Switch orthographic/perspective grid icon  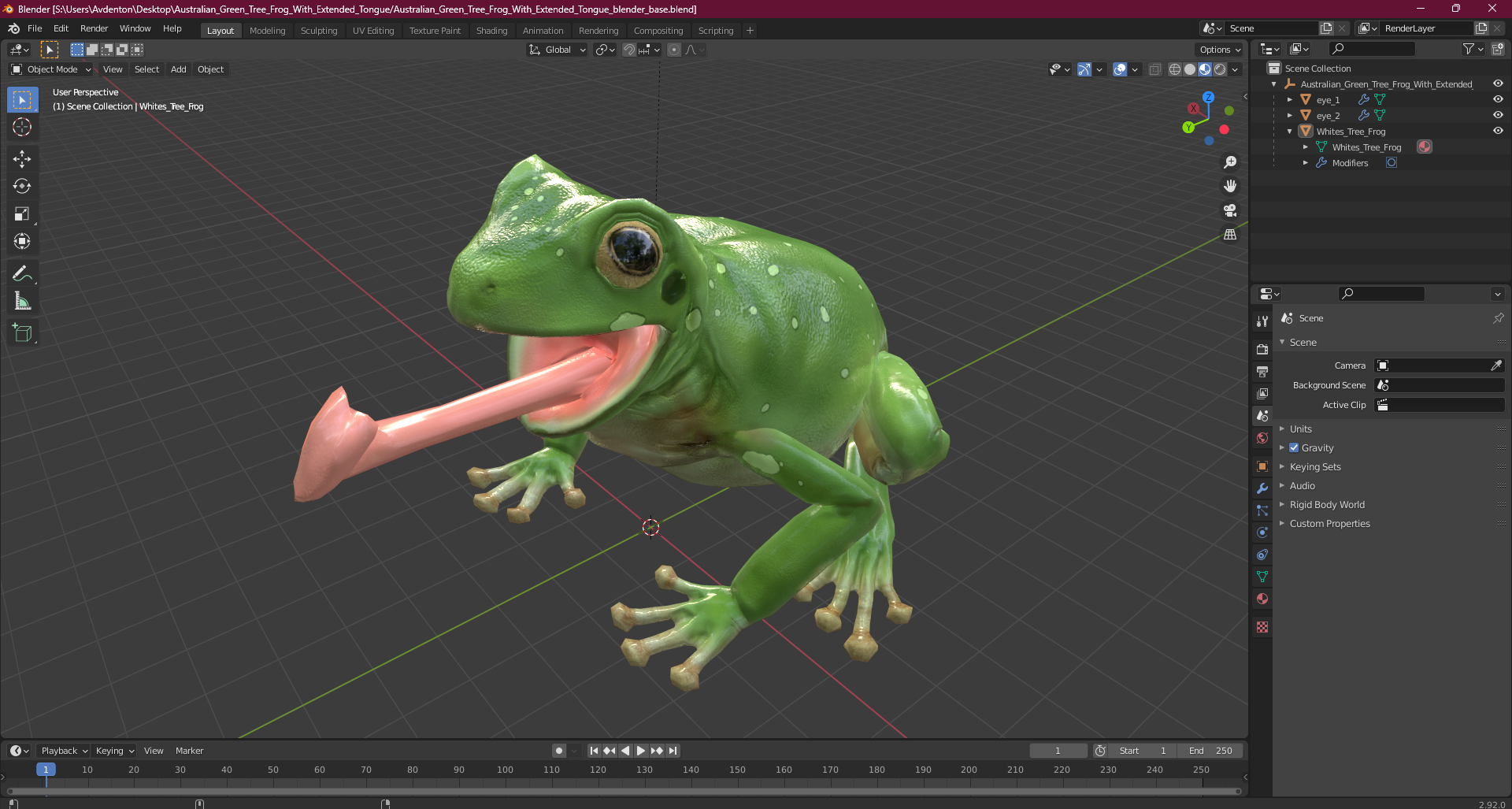[1230, 235]
